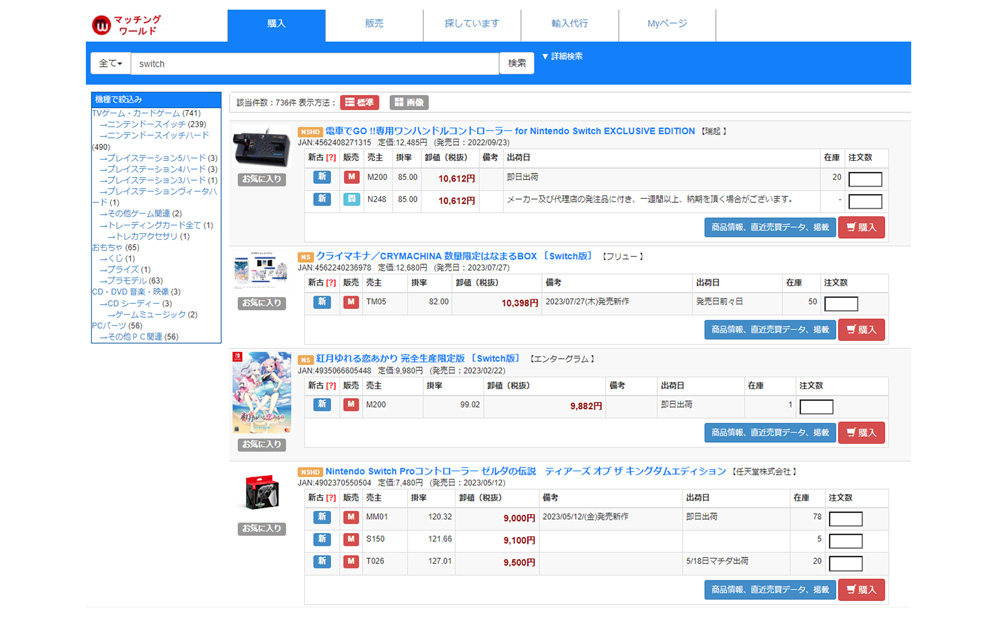Filter by プレイステーション5ハード
The image size is (1000, 625).
[158, 158]
